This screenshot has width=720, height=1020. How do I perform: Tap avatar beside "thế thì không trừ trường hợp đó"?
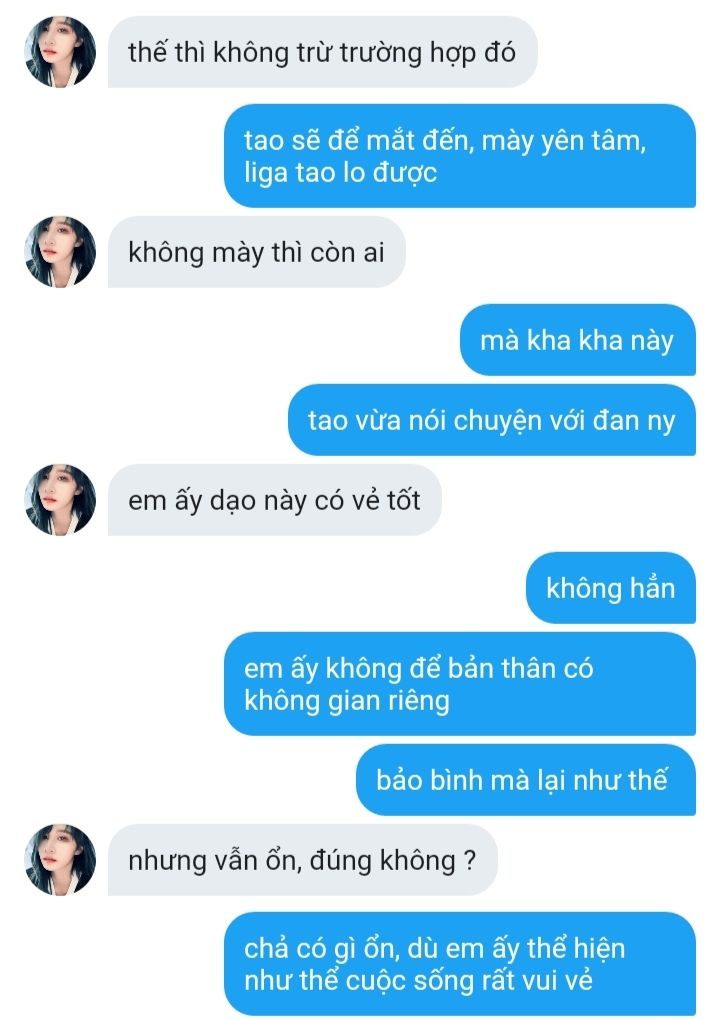pyautogui.click(x=60, y=52)
